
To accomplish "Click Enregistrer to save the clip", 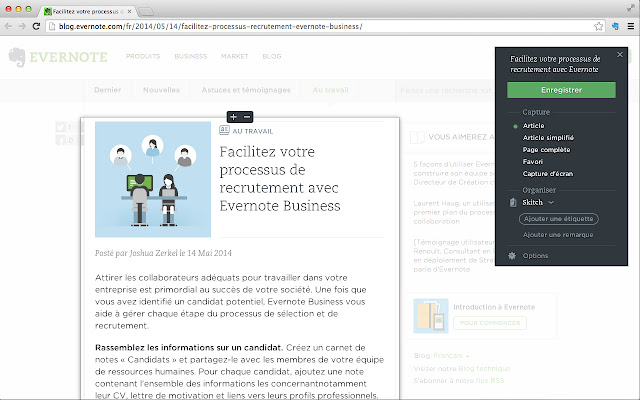I will (561, 90).
